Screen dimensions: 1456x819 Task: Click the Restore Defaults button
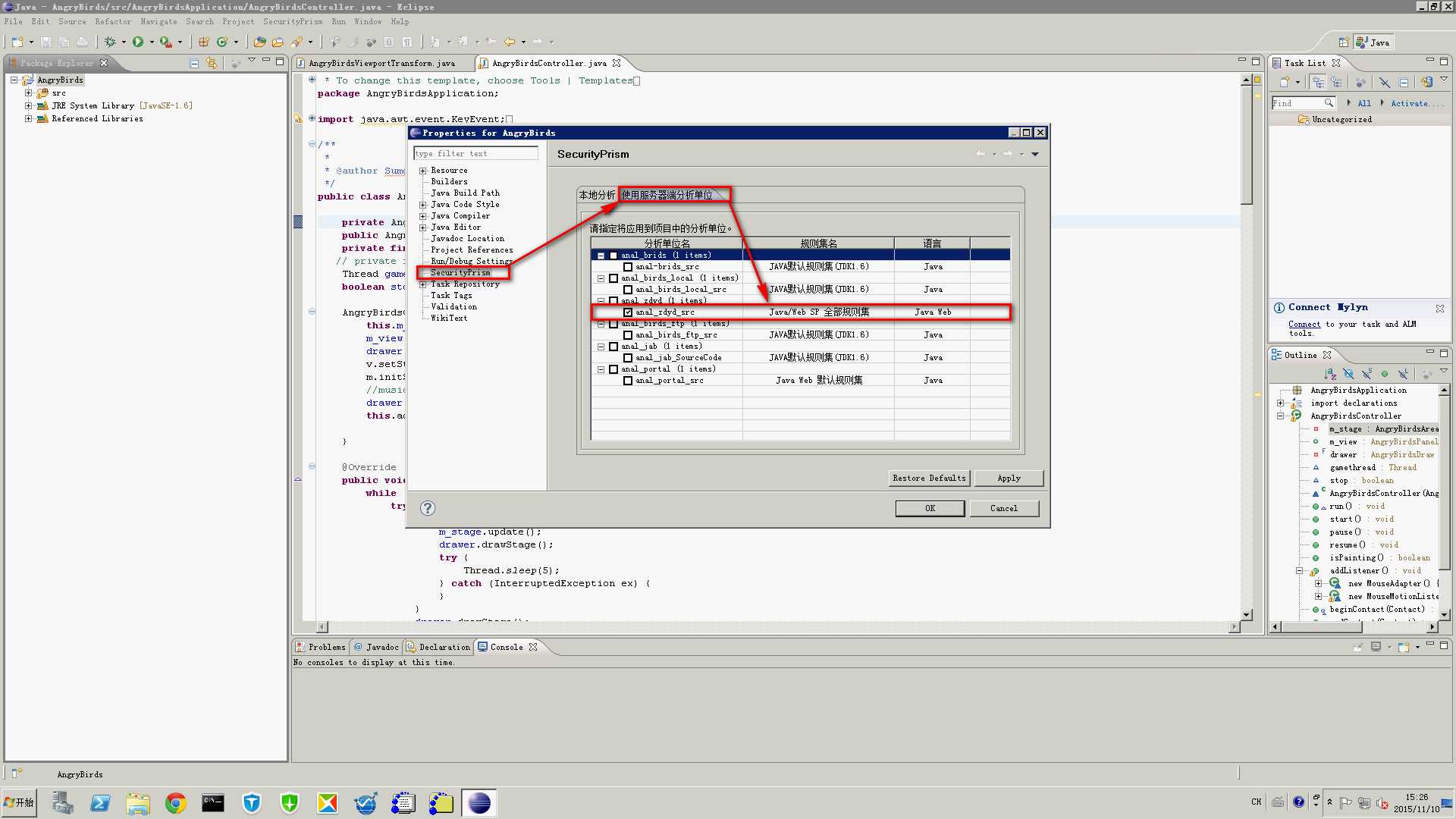tap(929, 478)
